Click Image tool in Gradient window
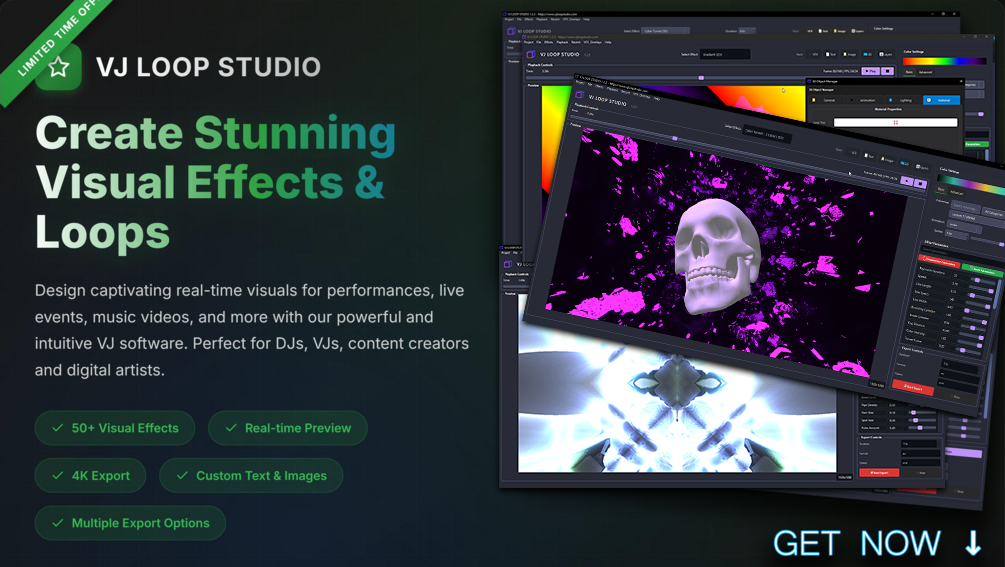 click(849, 54)
